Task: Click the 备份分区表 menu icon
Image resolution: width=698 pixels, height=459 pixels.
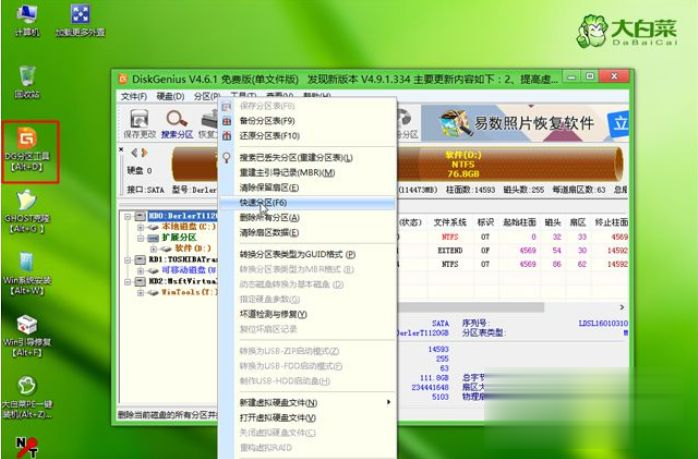Action: coord(227,121)
